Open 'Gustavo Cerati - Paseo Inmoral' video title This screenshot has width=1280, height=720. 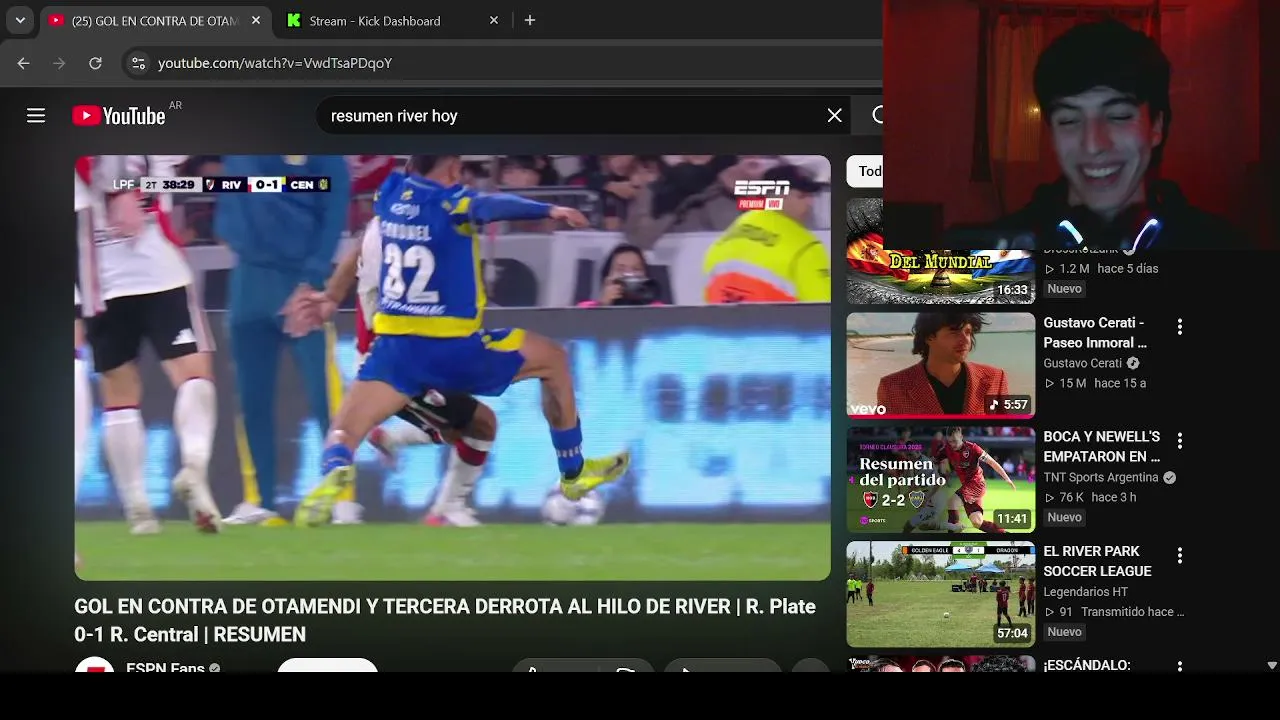click(x=1095, y=333)
